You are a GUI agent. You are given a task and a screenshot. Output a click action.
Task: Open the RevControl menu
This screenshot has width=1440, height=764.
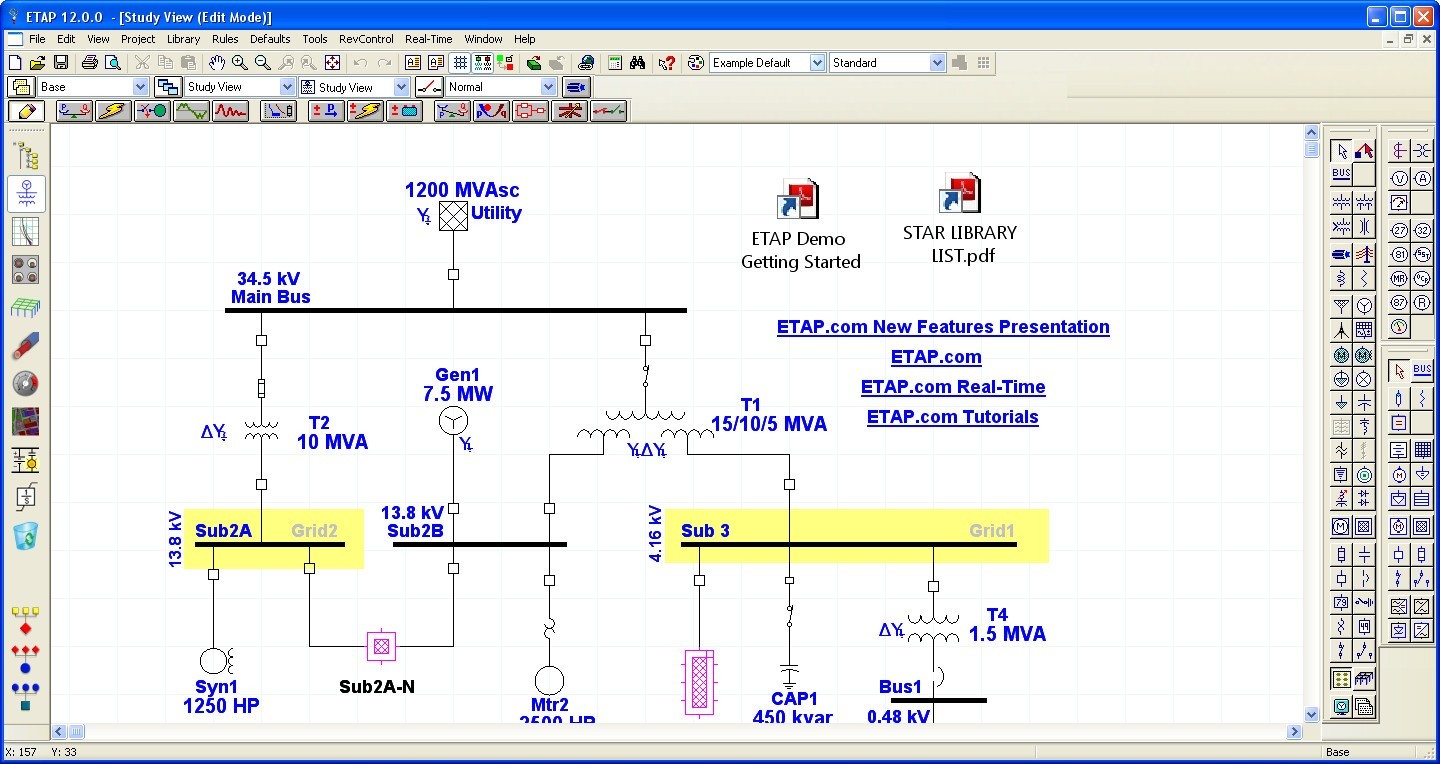(366, 39)
